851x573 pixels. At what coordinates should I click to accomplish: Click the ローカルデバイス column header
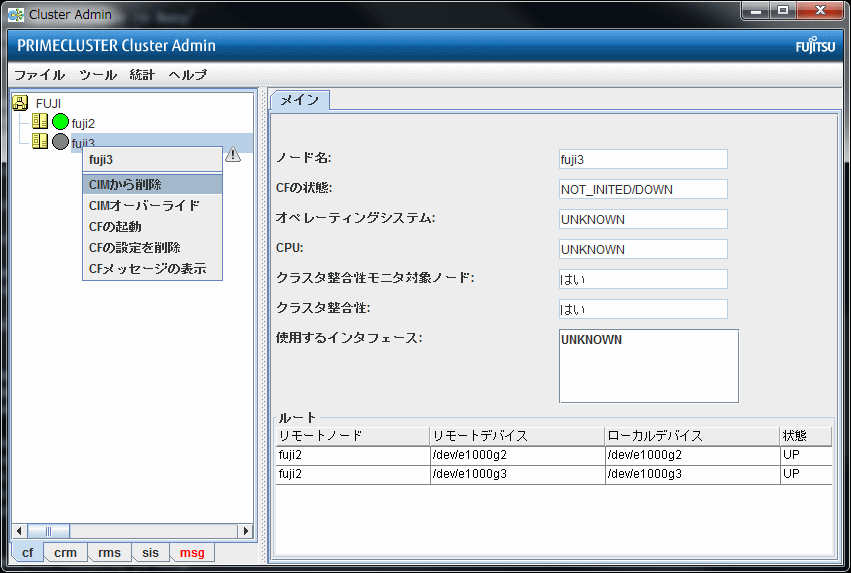pyautogui.click(x=692, y=436)
